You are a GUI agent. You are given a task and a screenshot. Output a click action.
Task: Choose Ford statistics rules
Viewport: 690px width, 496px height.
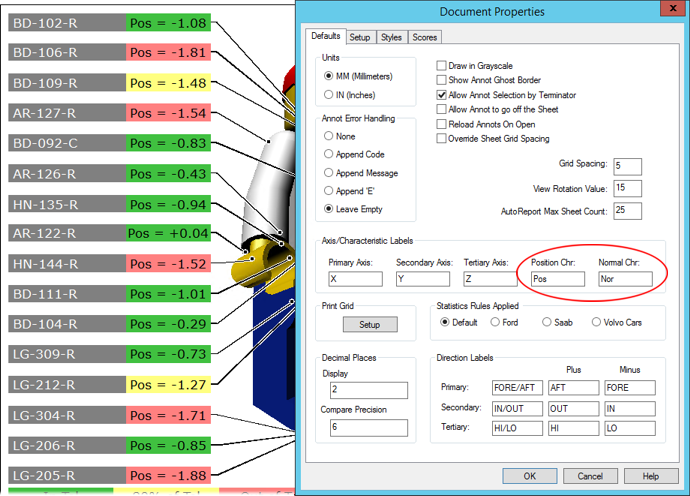click(x=496, y=322)
